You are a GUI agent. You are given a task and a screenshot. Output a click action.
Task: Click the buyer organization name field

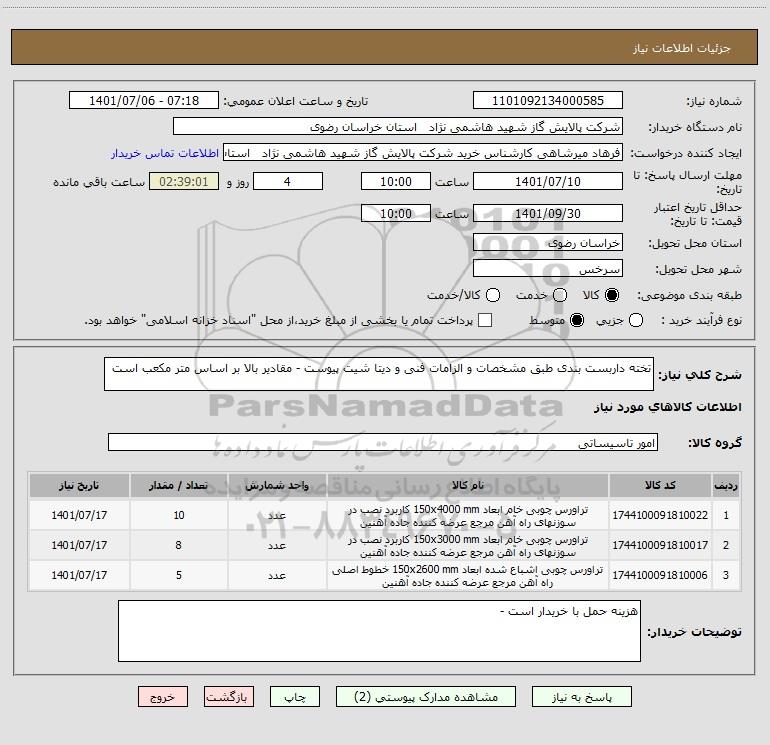click(x=398, y=127)
